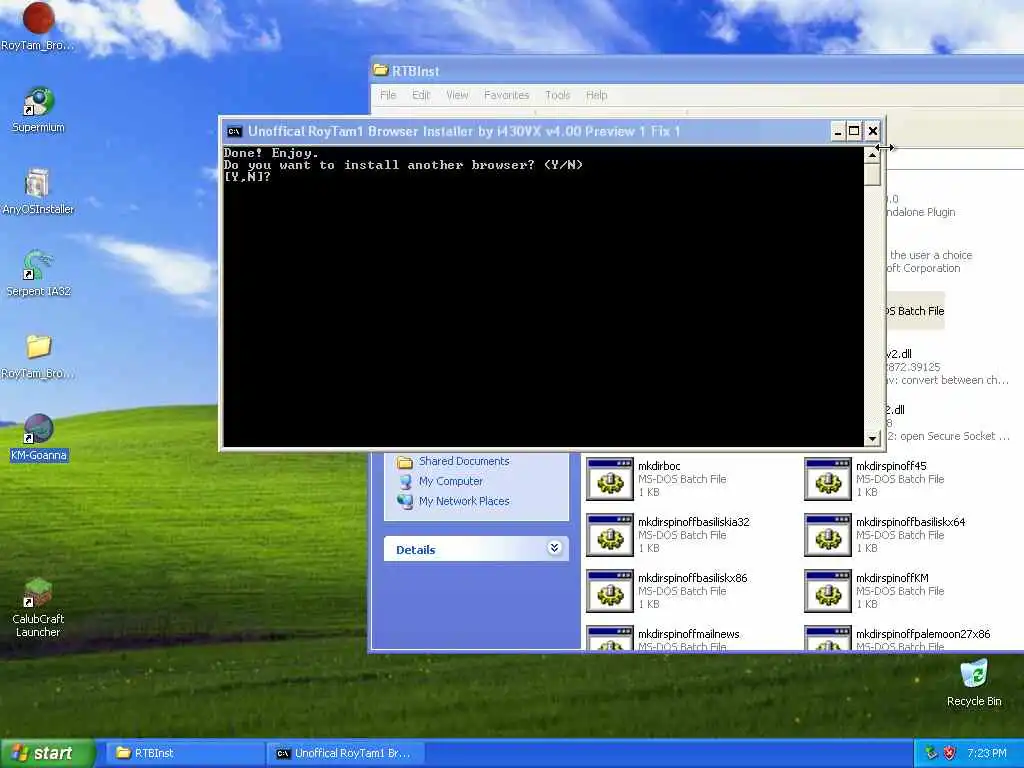Open the Favorites menu in RTBInst
Screen dimensions: 1024x768
[507, 95]
